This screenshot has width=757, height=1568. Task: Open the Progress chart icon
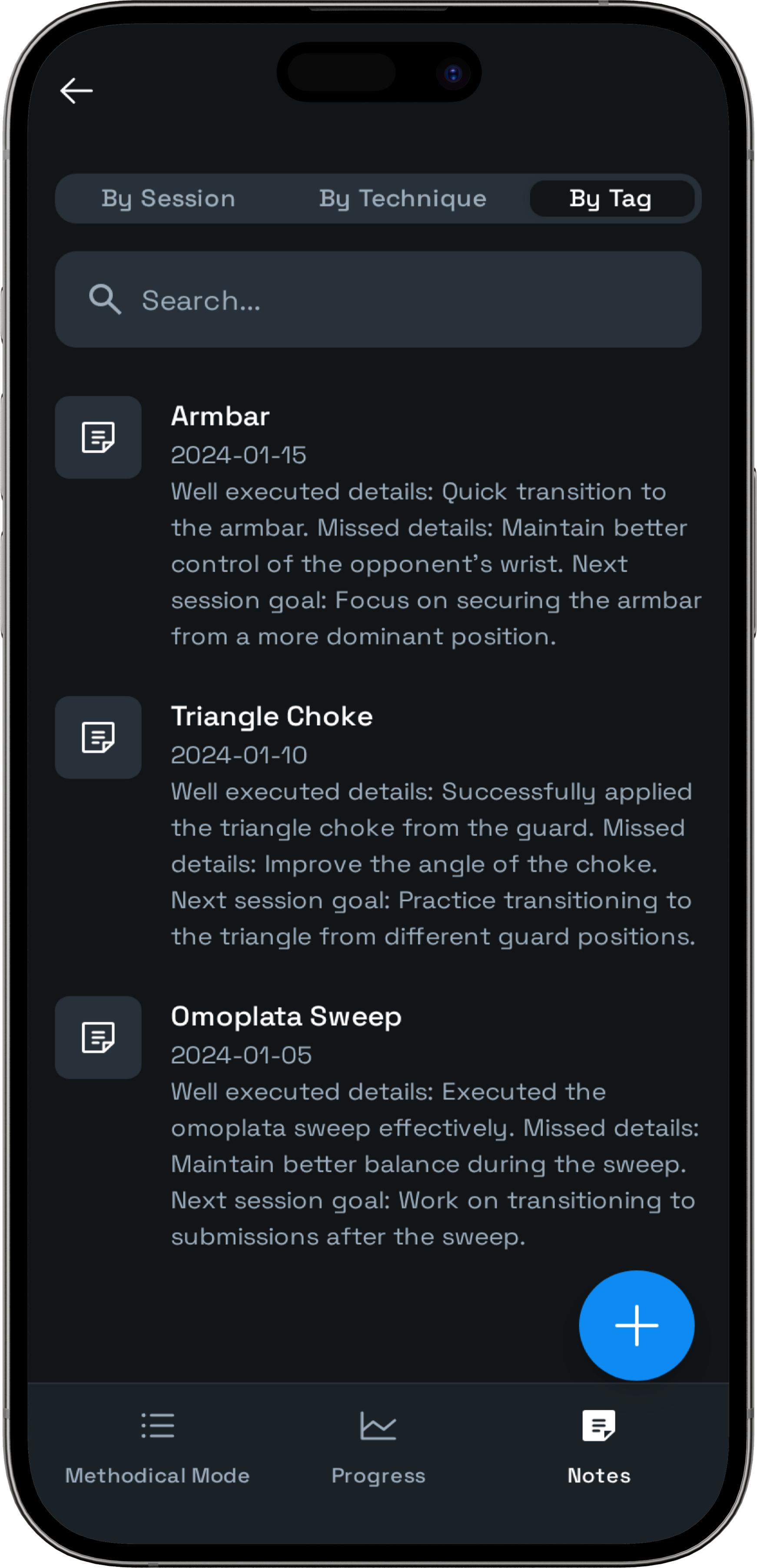click(x=378, y=1425)
